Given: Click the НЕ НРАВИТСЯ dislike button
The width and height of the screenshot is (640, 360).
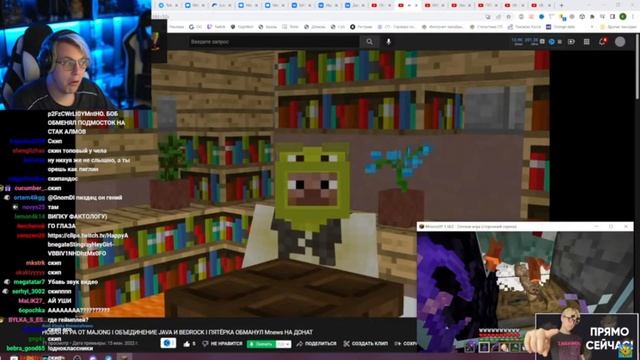Looking at the screenshot, I should coord(222,344).
